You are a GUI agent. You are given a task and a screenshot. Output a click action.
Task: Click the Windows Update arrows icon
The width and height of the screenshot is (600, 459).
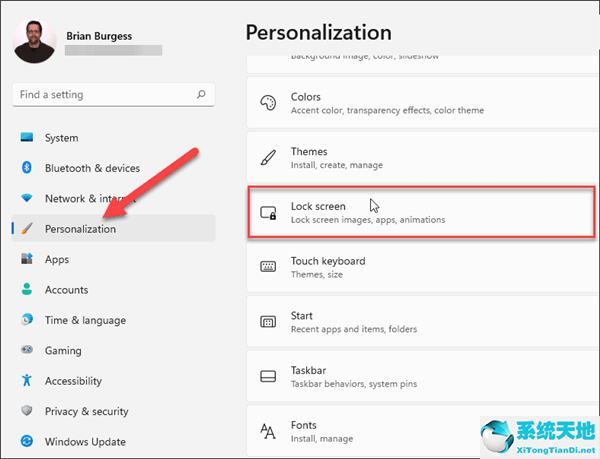pos(27,442)
